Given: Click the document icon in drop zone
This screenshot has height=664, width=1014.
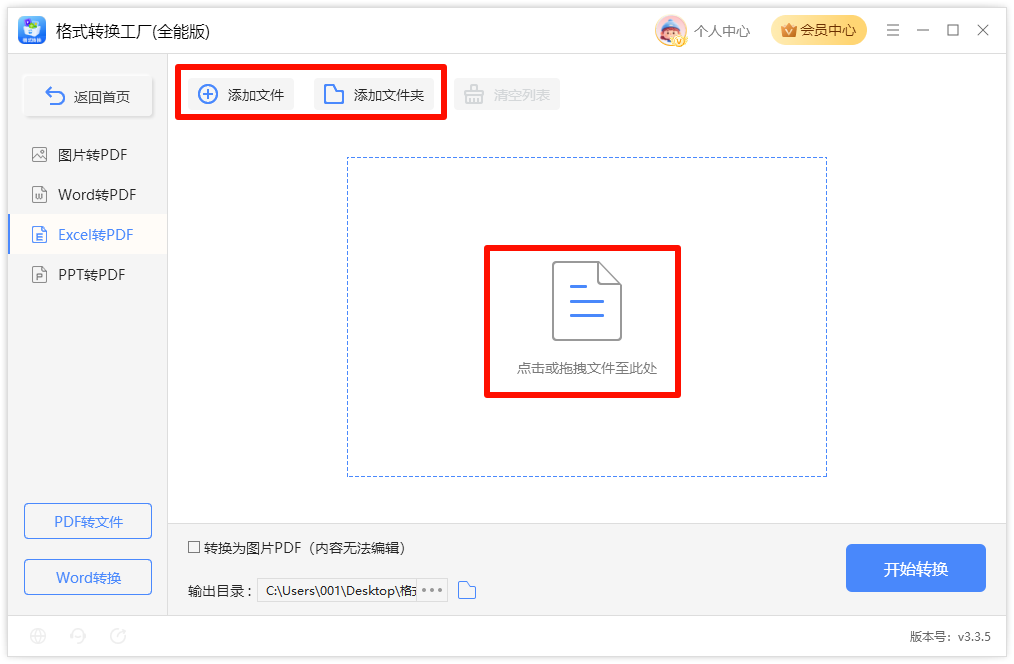Looking at the screenshot, I should coord(587,301).
